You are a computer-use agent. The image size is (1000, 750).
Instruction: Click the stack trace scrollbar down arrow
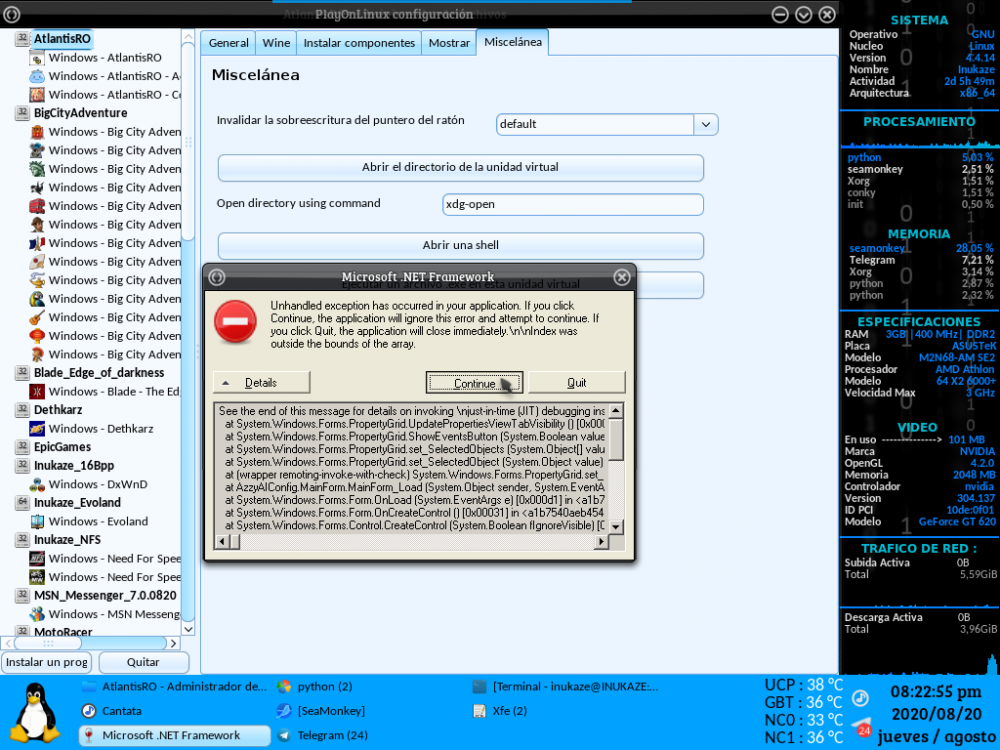coord(616,526)
